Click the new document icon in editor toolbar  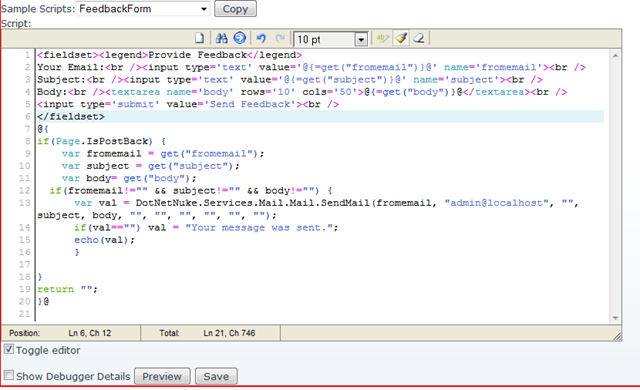(200, 38)
